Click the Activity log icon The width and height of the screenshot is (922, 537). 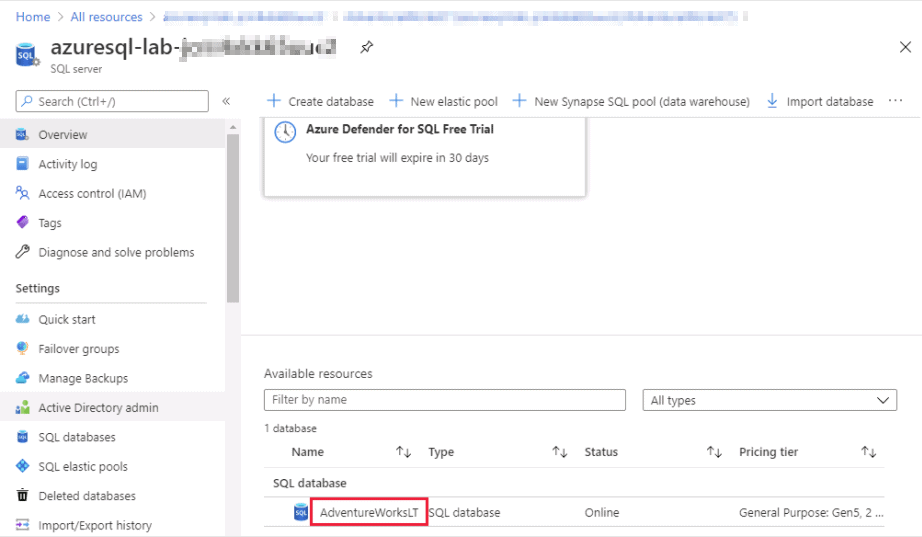[22, 164]
